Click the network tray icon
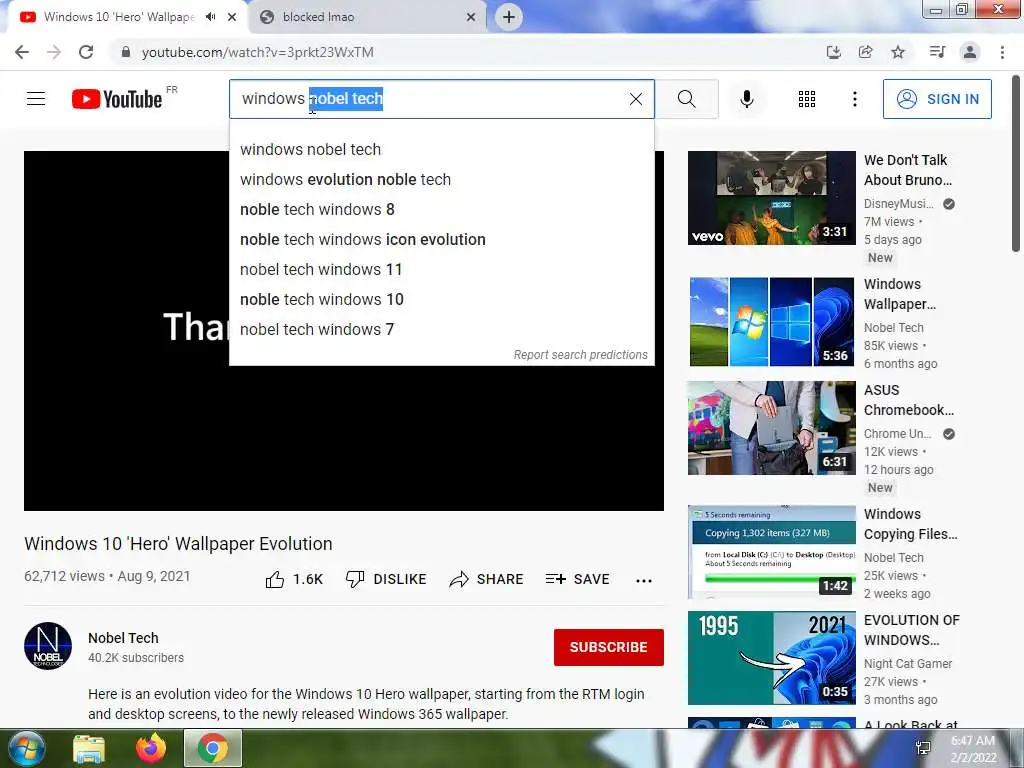 coord(923,748)
